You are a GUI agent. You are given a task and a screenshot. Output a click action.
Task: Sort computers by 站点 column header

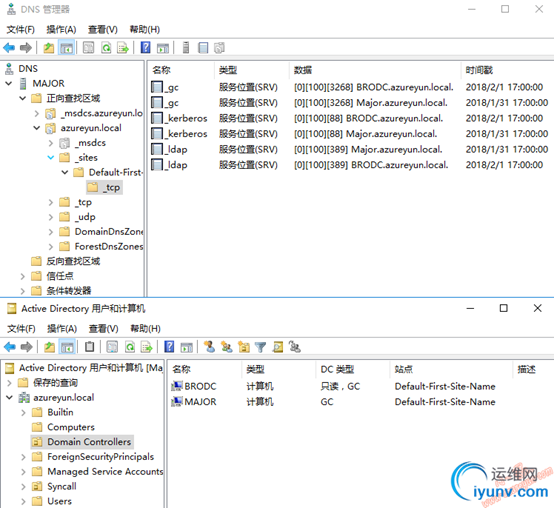[x=450, y=369]
